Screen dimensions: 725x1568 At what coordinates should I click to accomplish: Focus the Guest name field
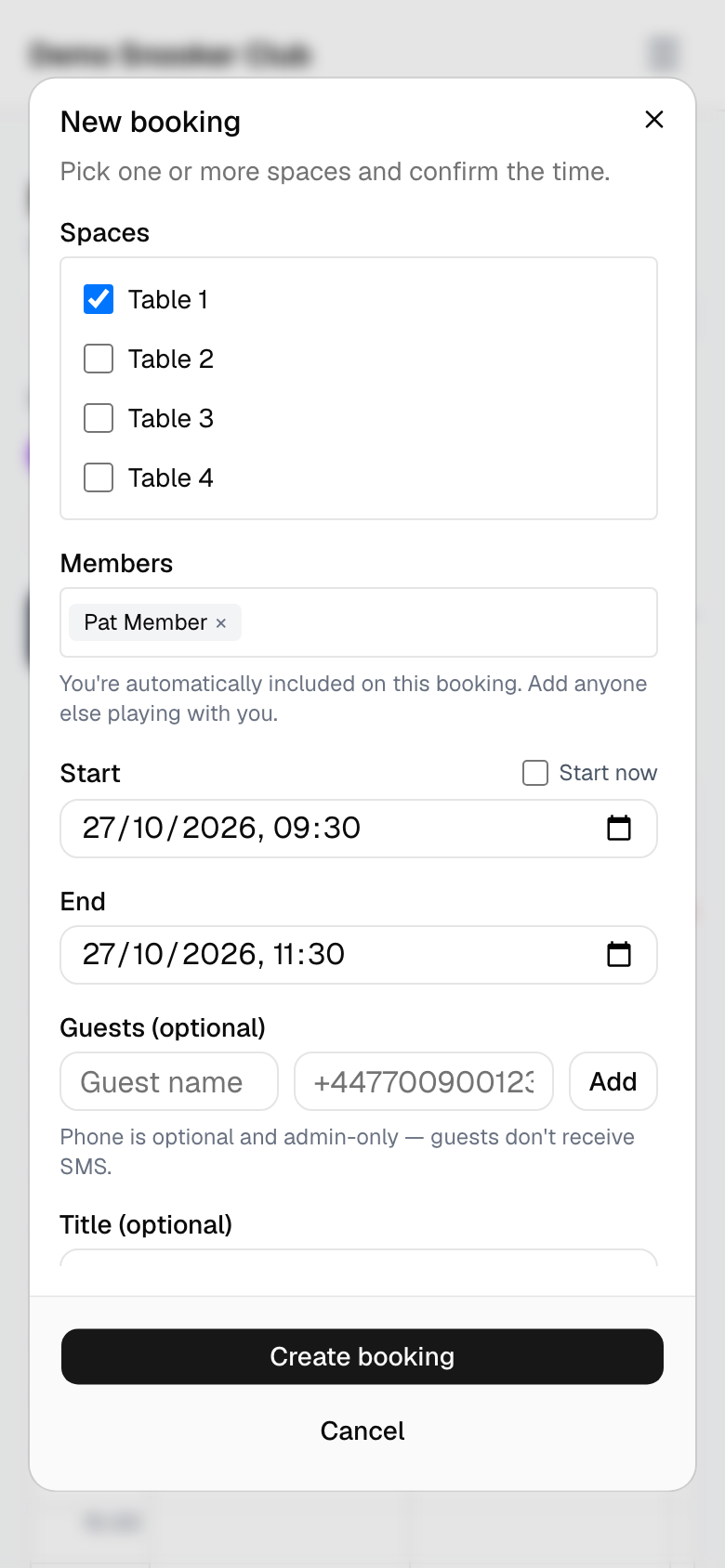(169, 1081)
